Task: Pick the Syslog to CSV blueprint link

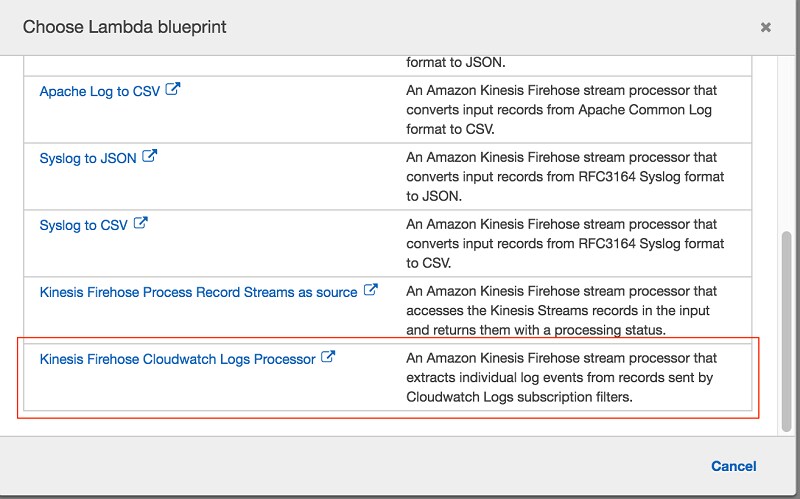Action: point(84,225)
